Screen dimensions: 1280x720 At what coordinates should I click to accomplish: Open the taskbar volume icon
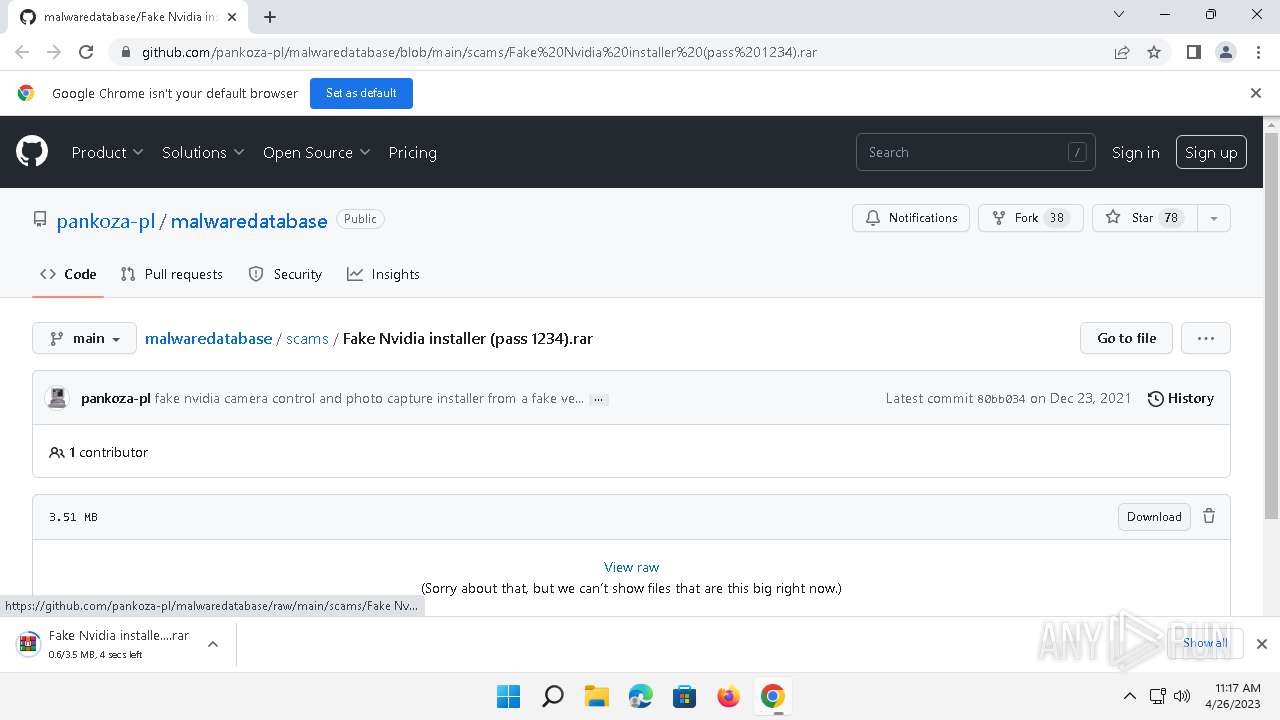1182,696
